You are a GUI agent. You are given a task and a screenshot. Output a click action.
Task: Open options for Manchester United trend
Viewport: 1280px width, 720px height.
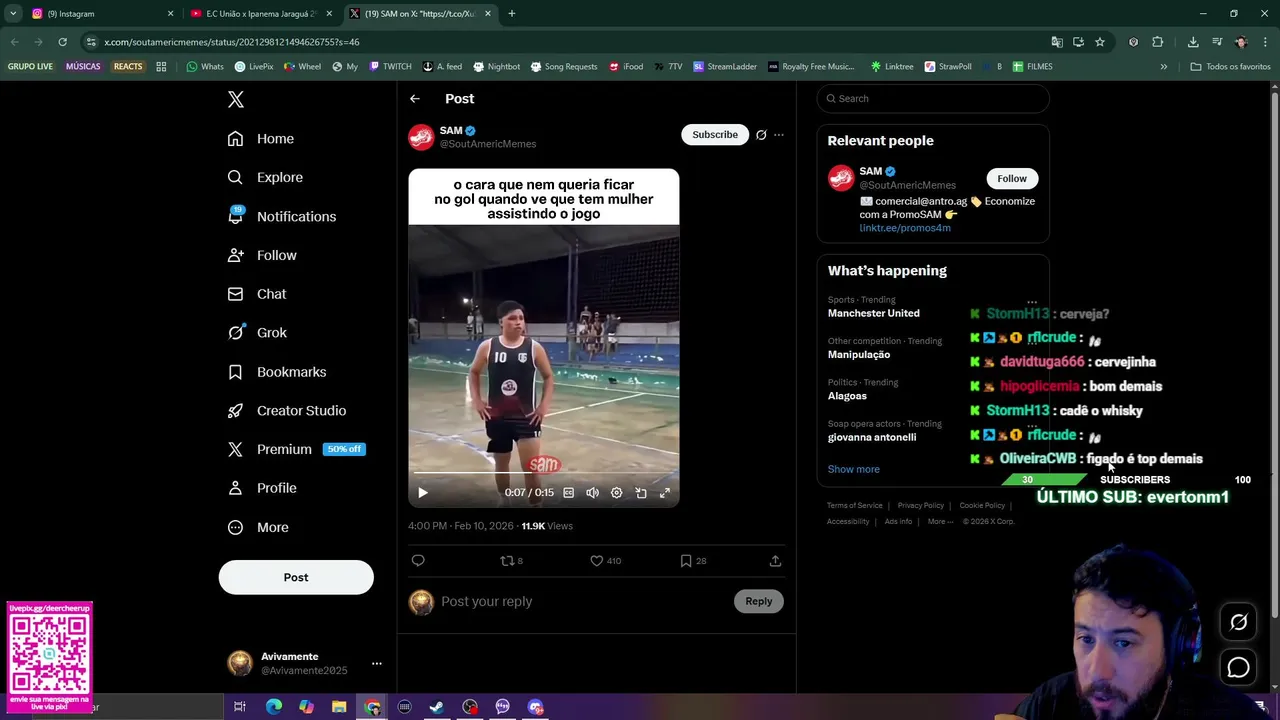[x=1032, y=301]
